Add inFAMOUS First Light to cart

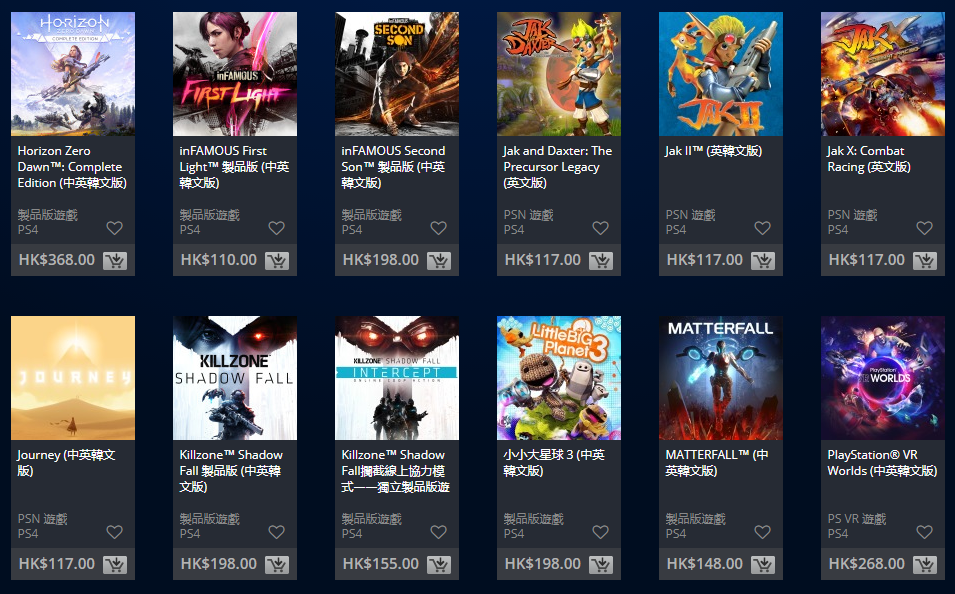(x=277, y=261)
